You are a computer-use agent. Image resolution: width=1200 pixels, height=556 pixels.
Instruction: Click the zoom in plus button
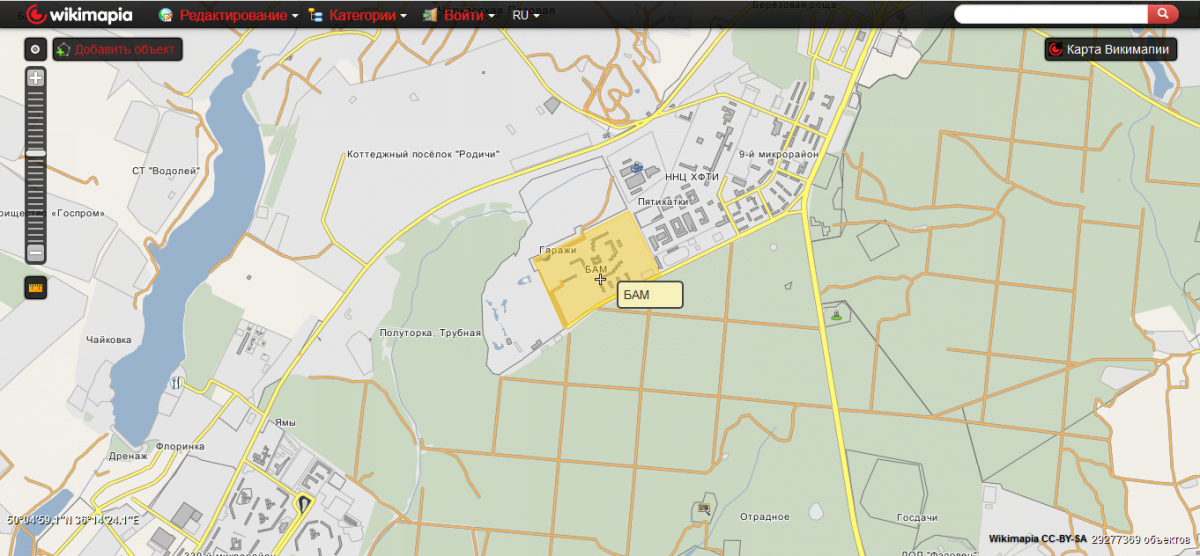click(36, 78)
